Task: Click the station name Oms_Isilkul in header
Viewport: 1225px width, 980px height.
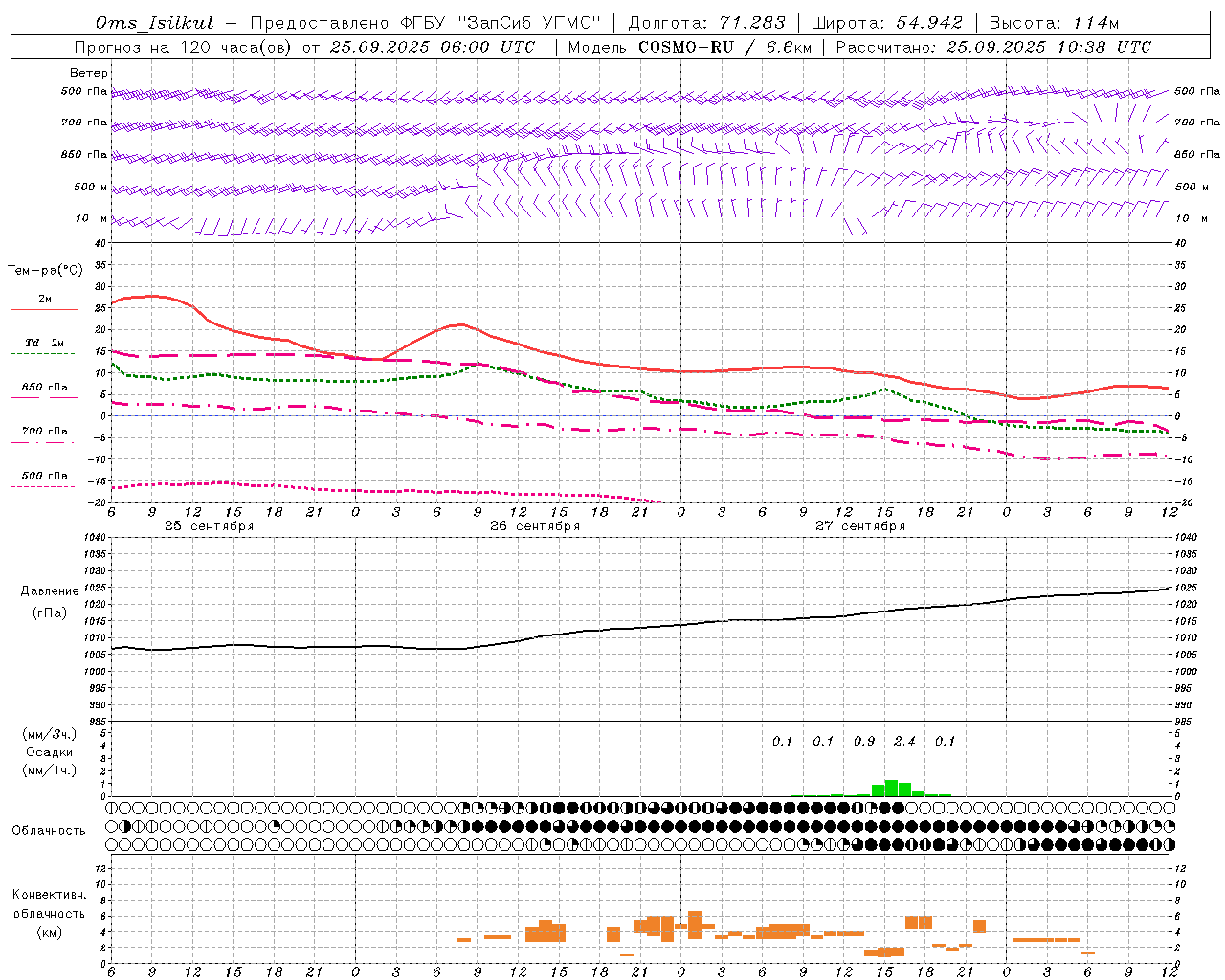Action: [155, 23]
